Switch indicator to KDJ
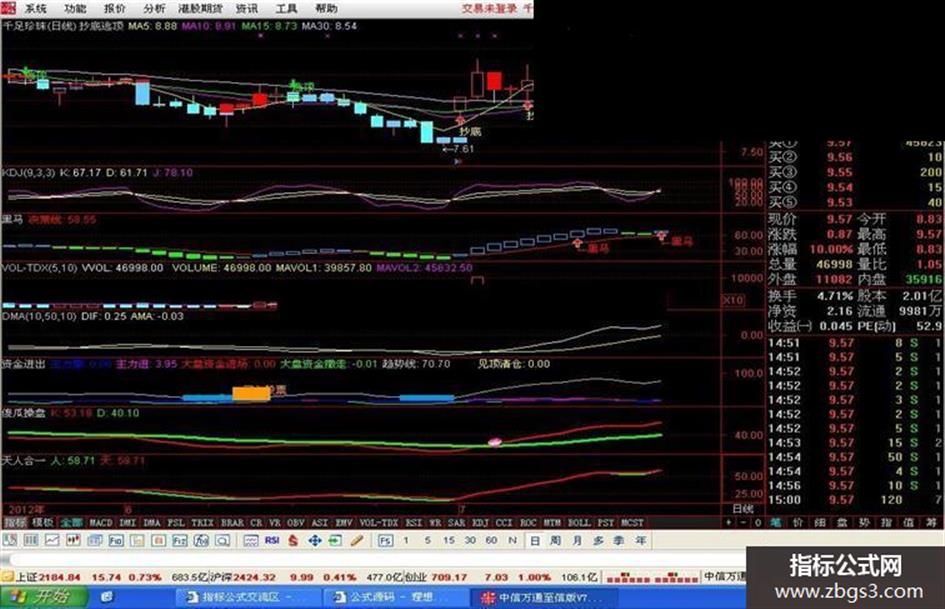The width and height of the screenshot is (945, 609). pyautogui.click(x=480, y=522)
